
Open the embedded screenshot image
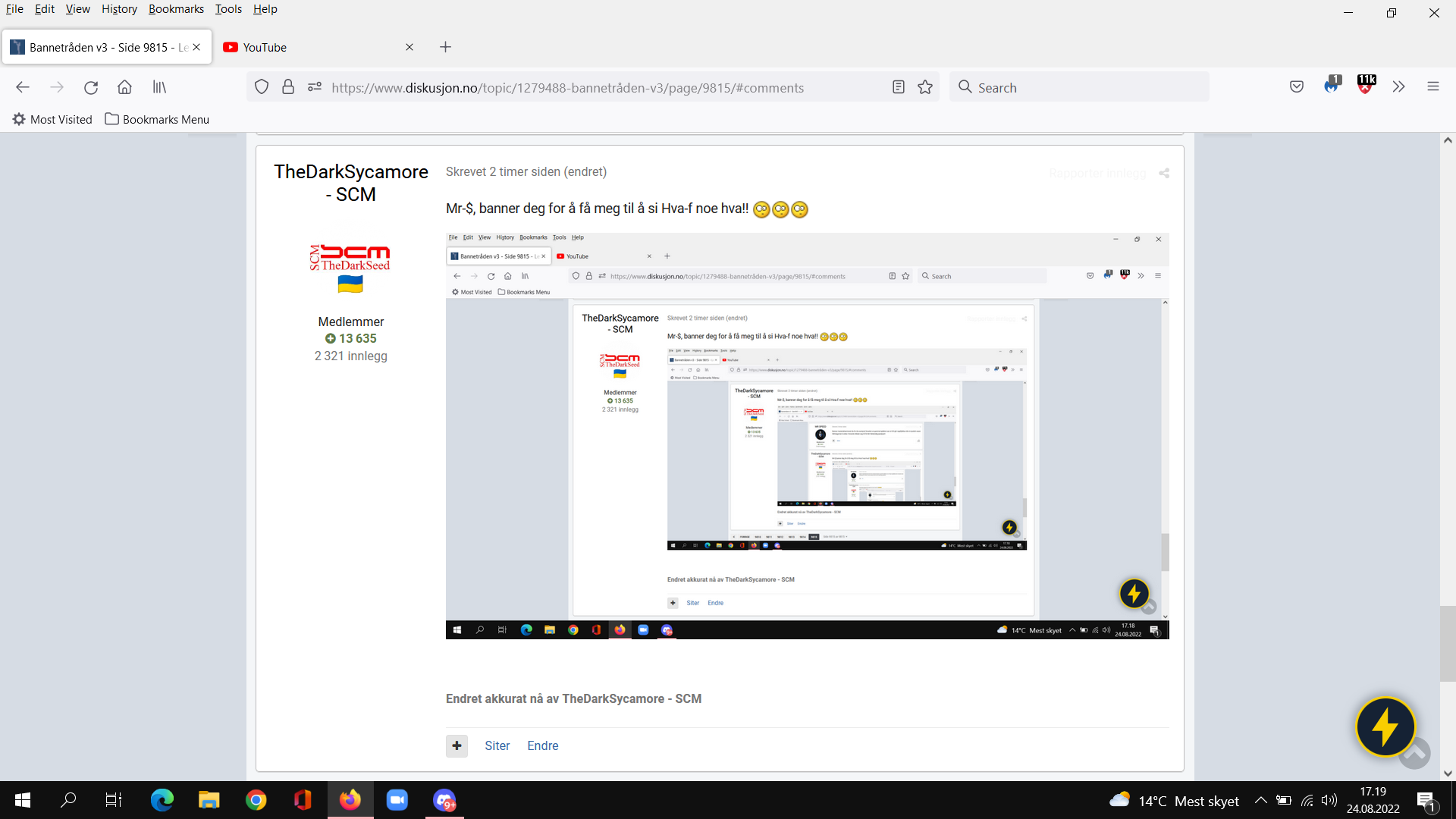point(808,436)
